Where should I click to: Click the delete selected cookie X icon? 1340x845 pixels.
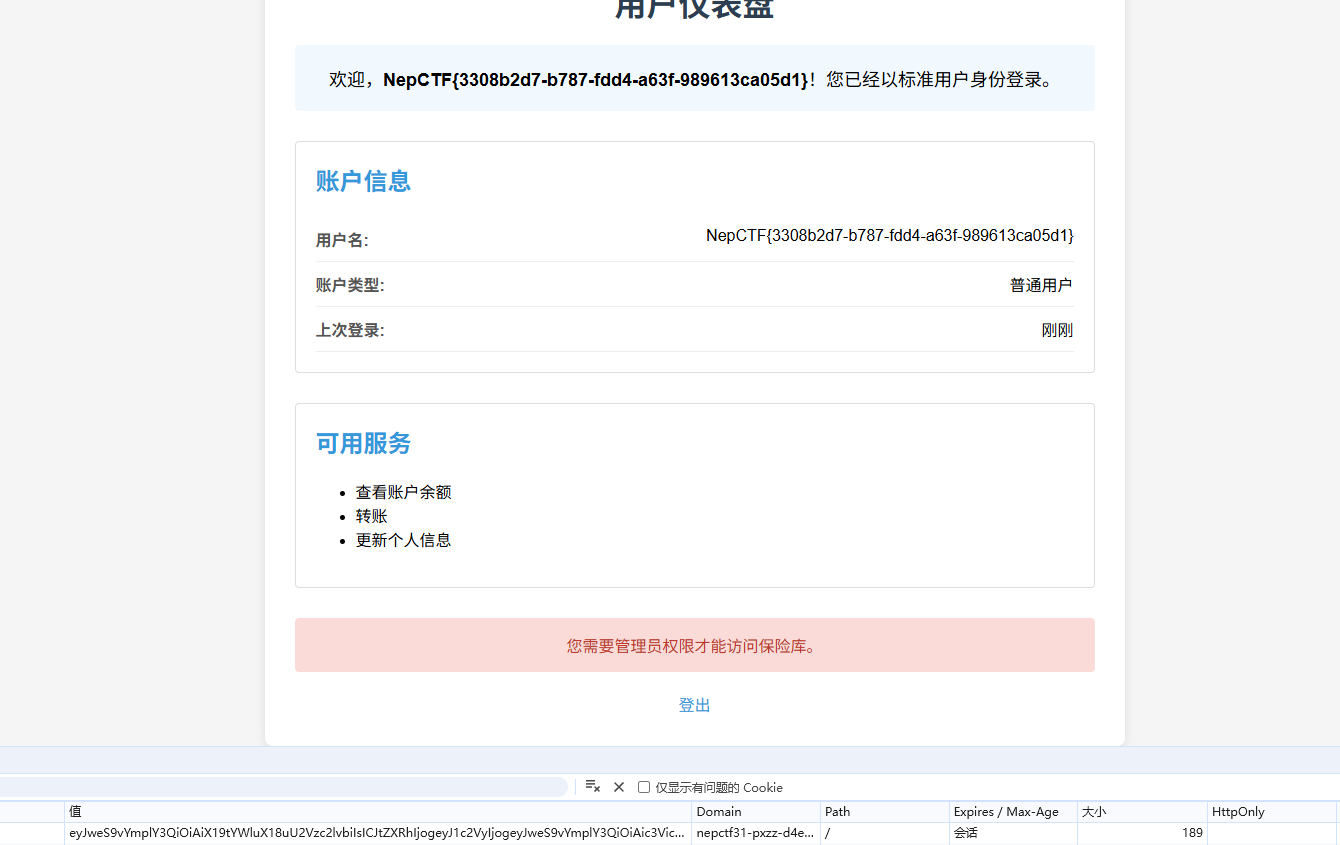pos(619,787)
